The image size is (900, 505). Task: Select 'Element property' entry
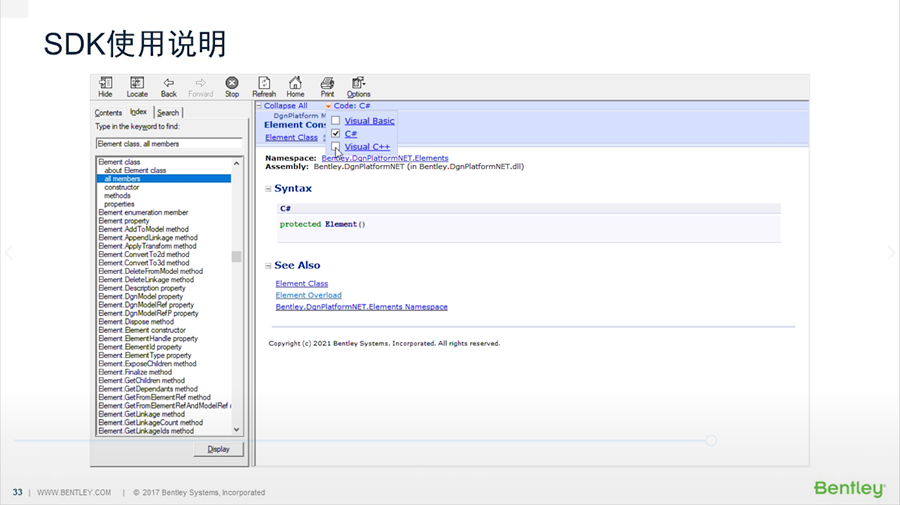123,221
